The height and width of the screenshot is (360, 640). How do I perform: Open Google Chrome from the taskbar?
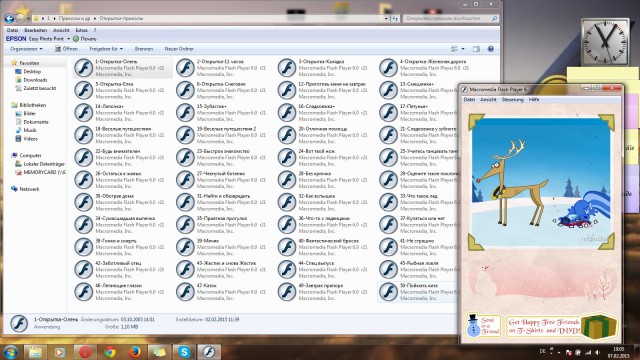(x=109, y=352)
